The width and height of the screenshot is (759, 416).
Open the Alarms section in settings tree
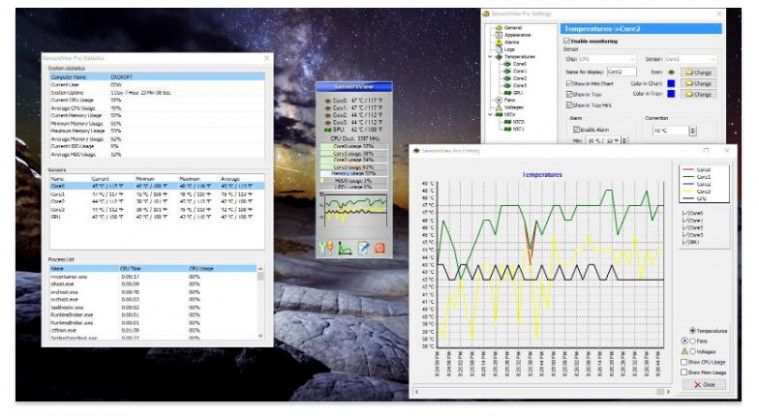(x=512, y=41)
